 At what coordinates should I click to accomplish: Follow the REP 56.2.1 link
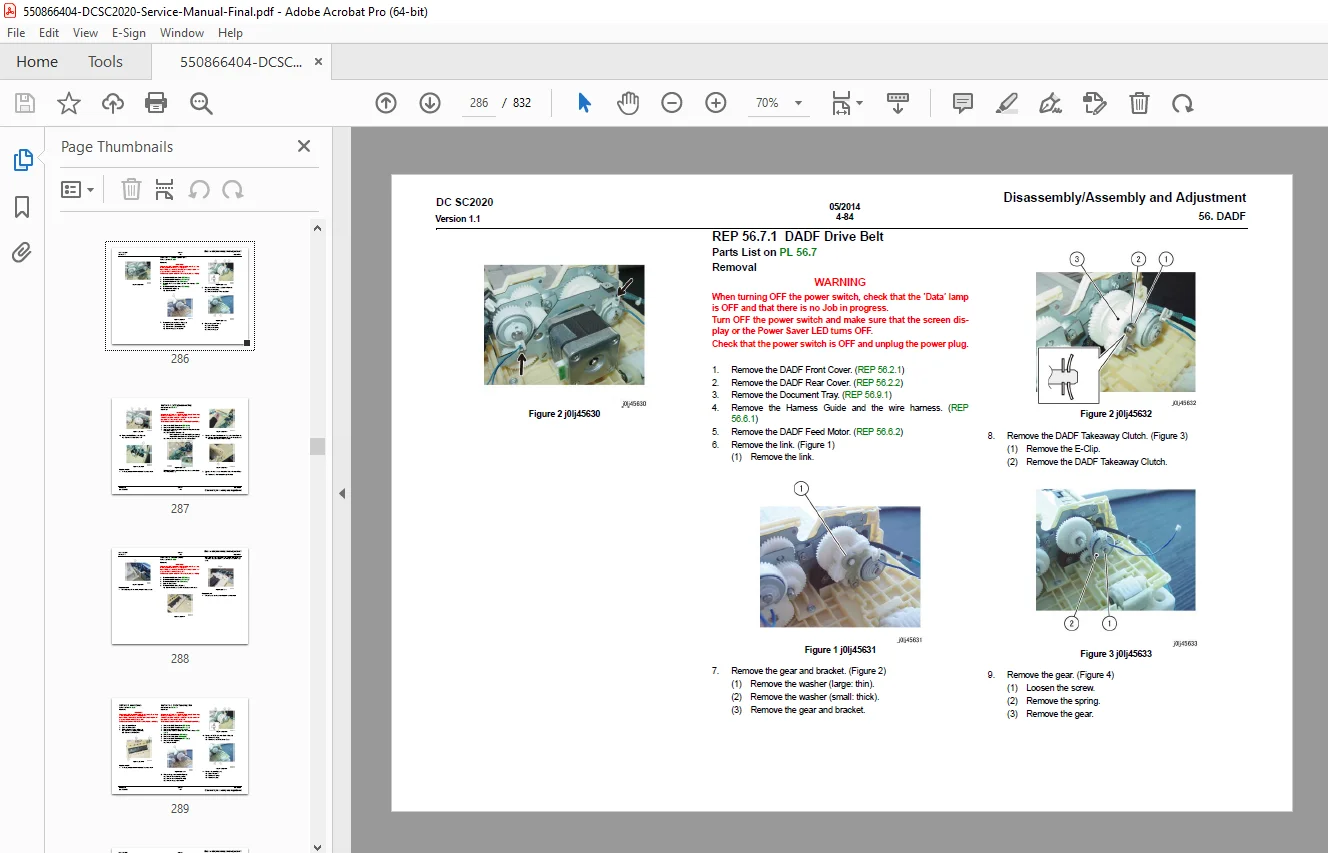[x=880, y=370]
